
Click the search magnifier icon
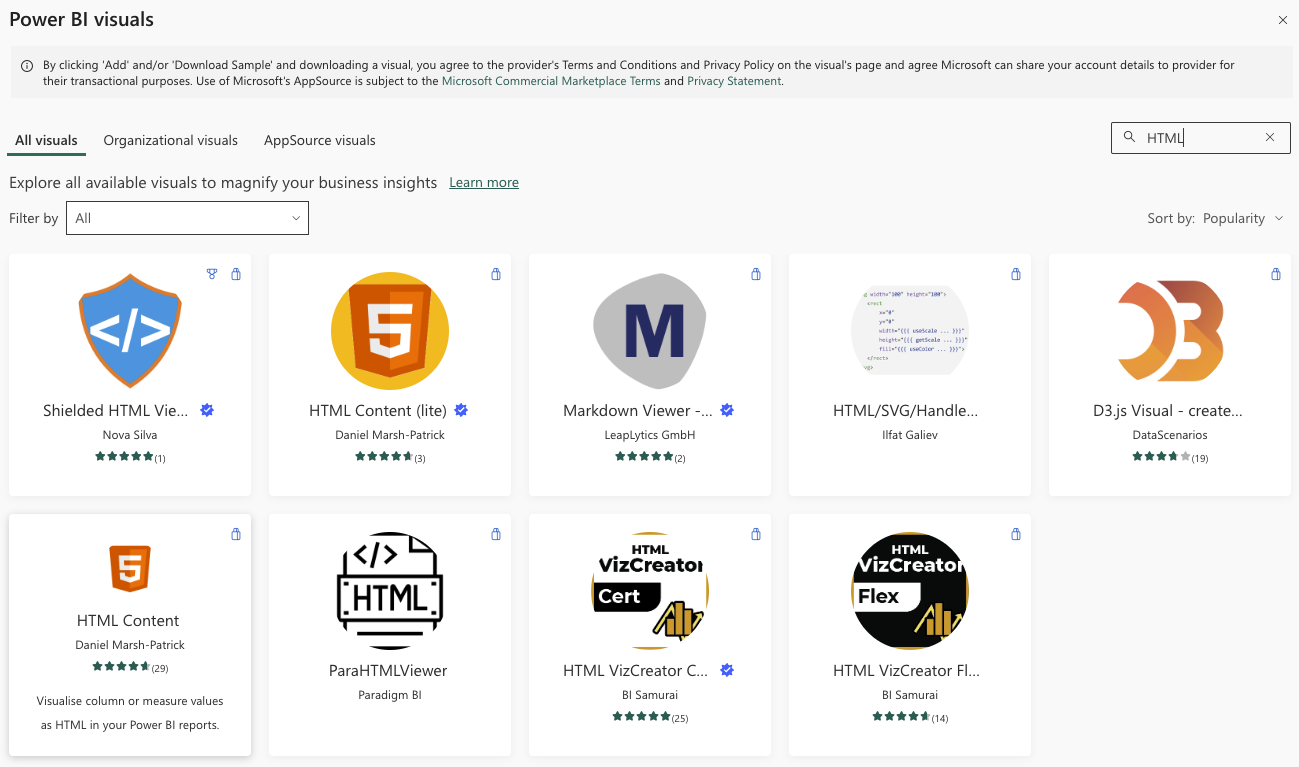[1129, 138]
